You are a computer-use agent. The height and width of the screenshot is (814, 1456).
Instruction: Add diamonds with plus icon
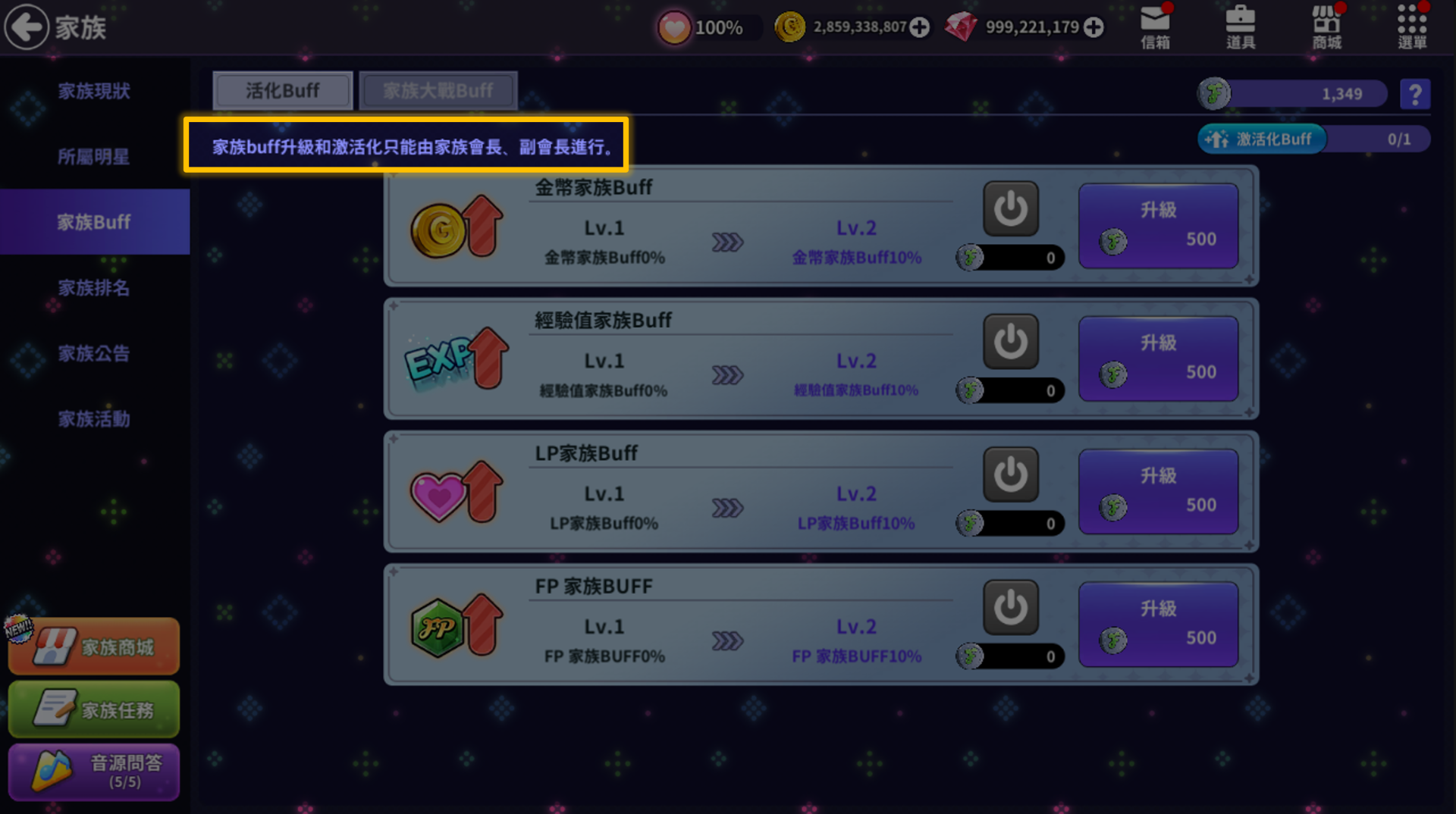pos(1094,27)
